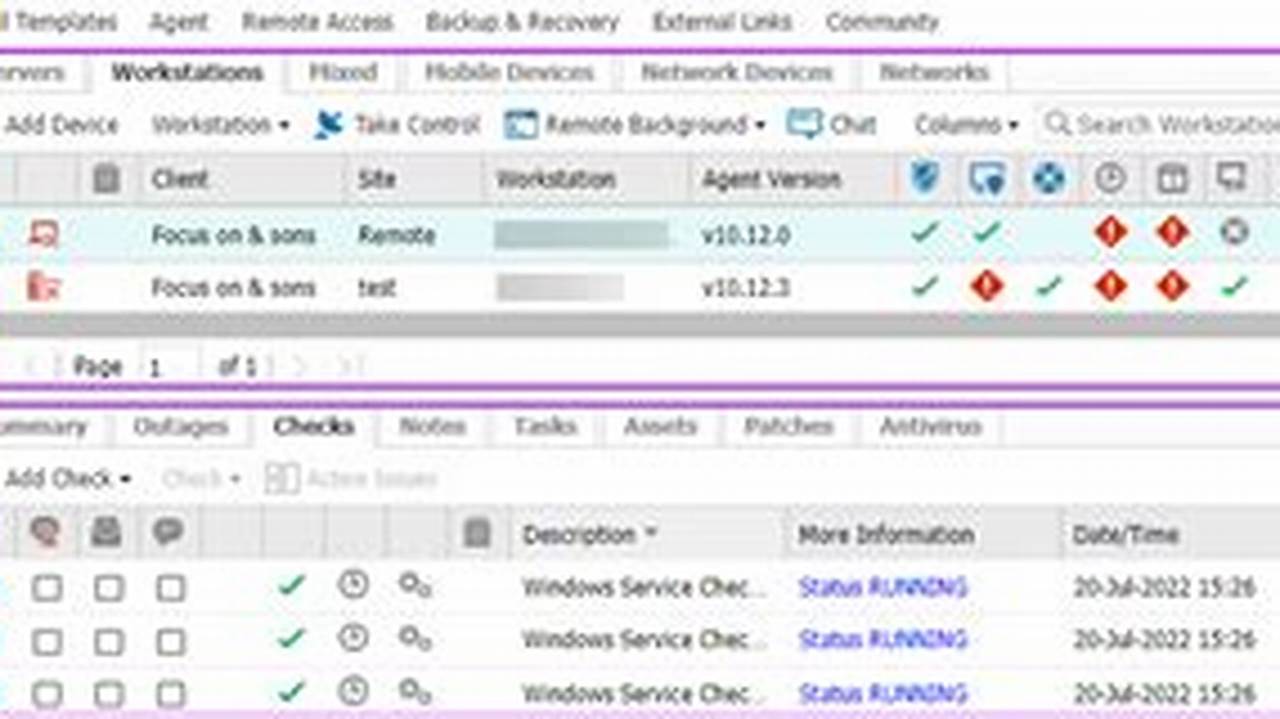
Task: Click the Chat toolbar icon
Action: pos(804,124)
